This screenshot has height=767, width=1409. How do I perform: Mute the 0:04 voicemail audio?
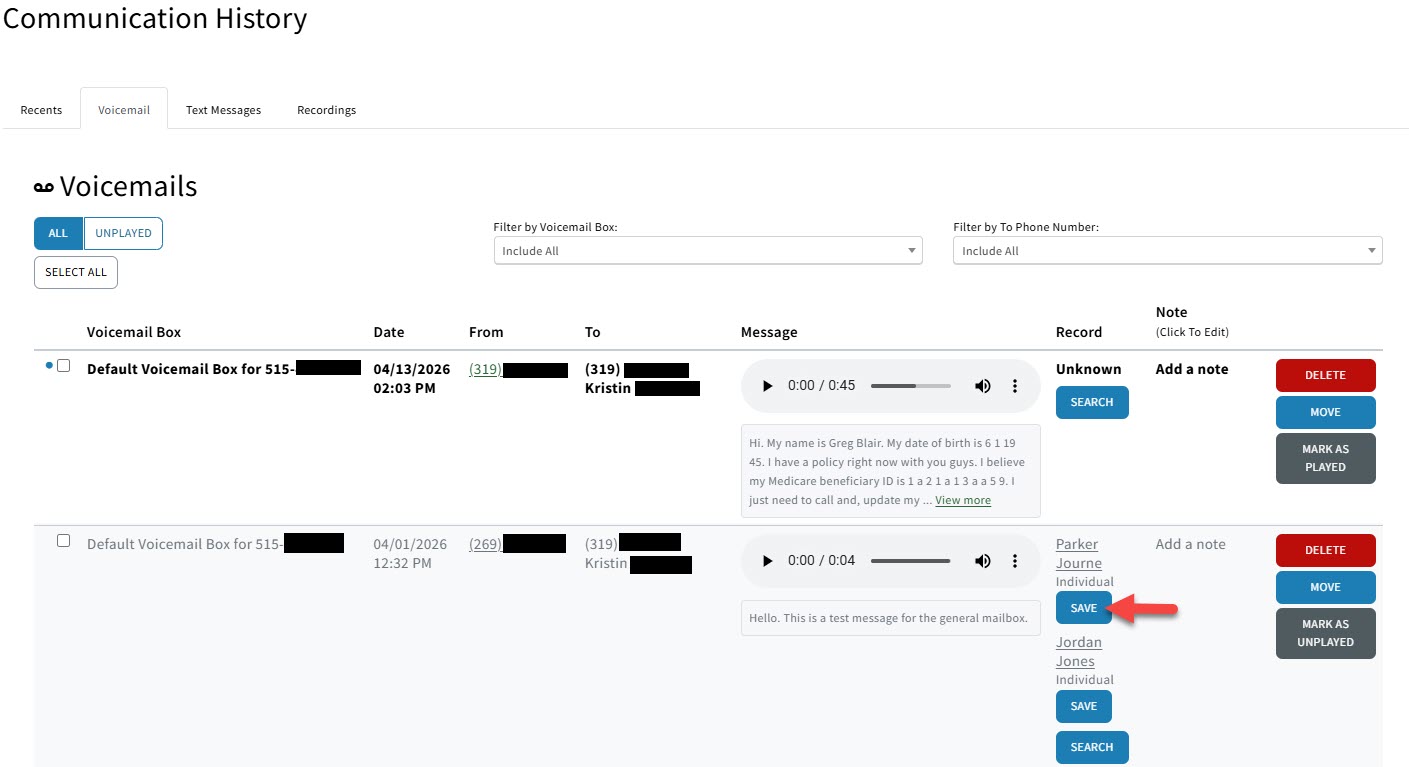pos(983,561)
